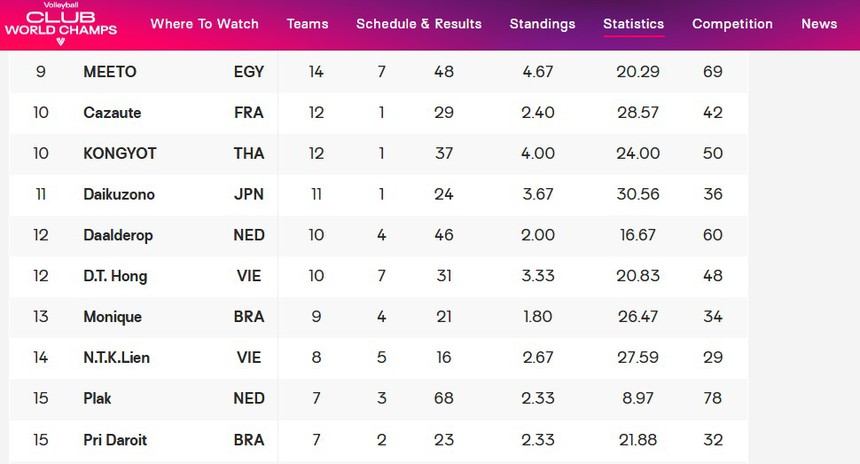The image size is (860, 464).
Task: Select the Statistics tab
Action: pos(633,24)
